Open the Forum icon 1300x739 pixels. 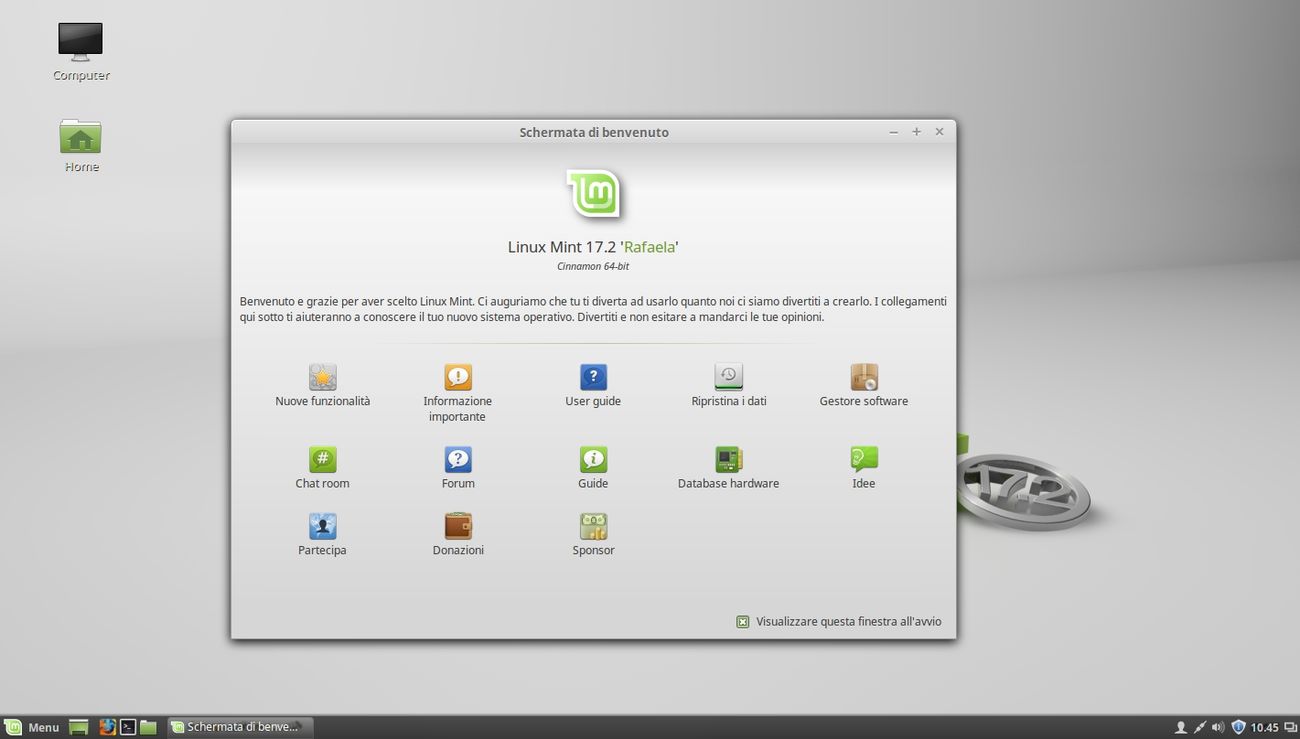[457, 465]
